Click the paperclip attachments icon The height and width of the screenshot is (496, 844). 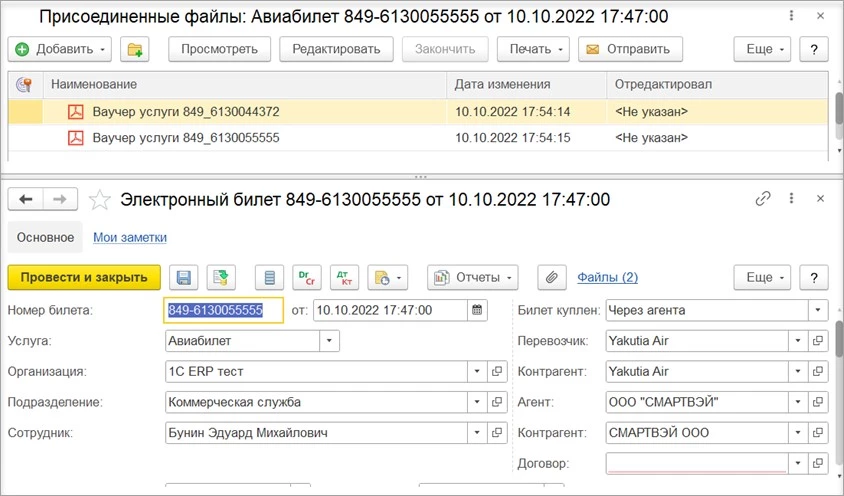(552, 277)
